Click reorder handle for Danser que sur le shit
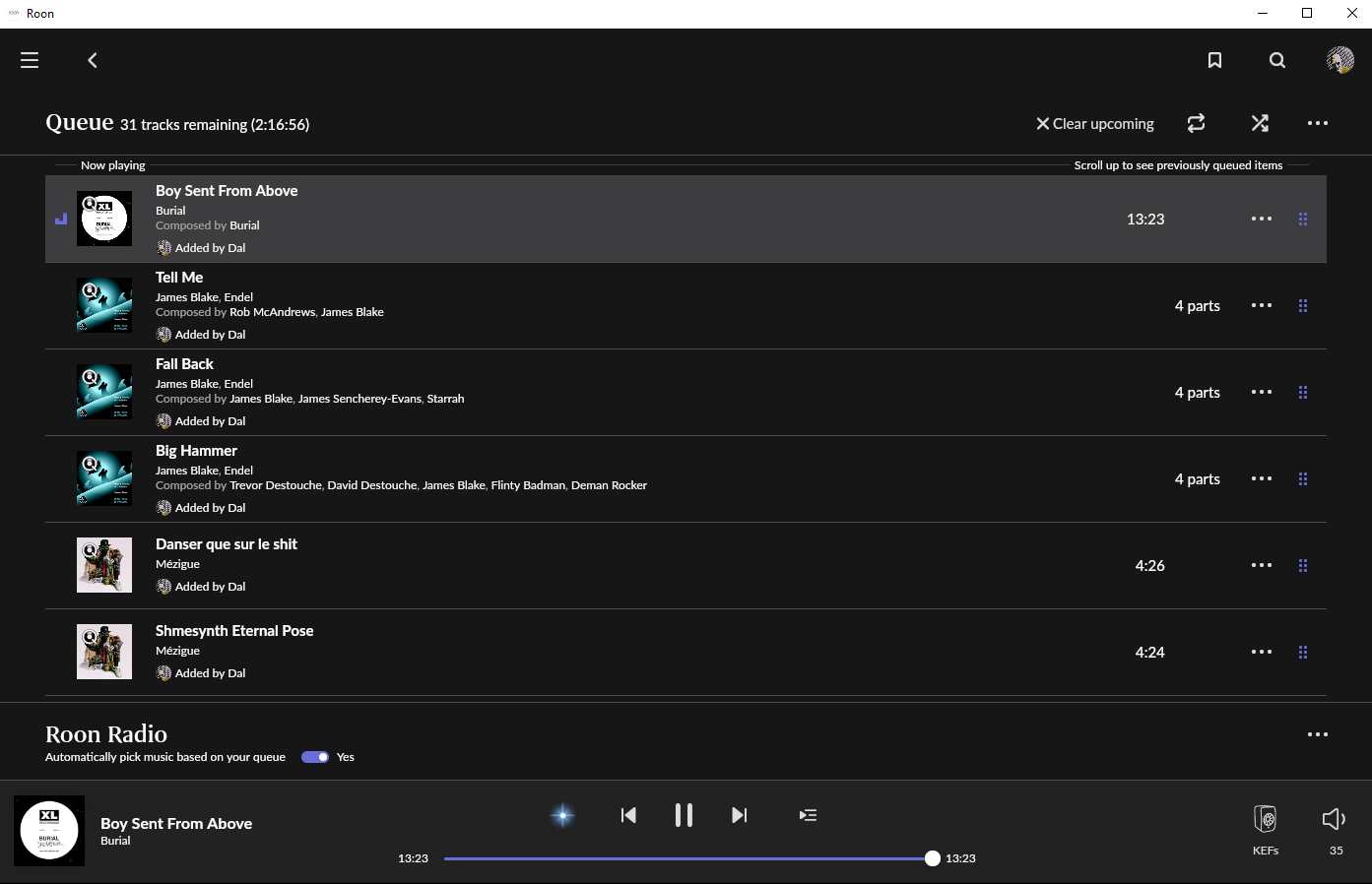This screenshot has height=884, width=1372. (1303, 565)
